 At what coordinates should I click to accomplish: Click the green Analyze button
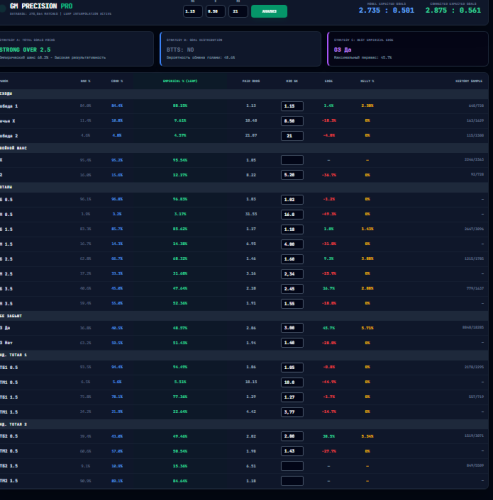tap(269, 11)
